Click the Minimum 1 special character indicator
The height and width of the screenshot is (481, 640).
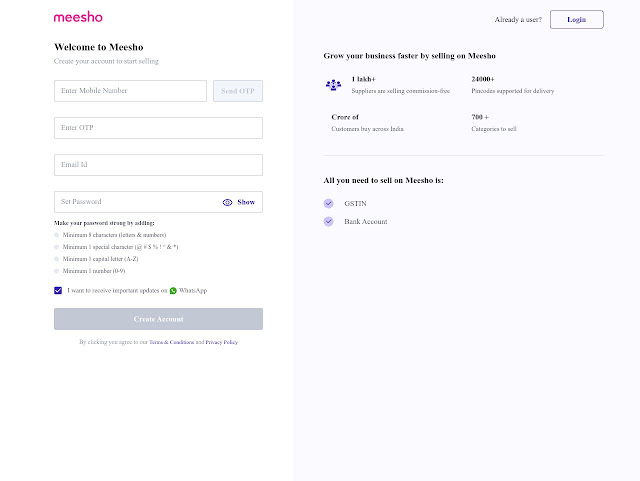coord(57,246)
